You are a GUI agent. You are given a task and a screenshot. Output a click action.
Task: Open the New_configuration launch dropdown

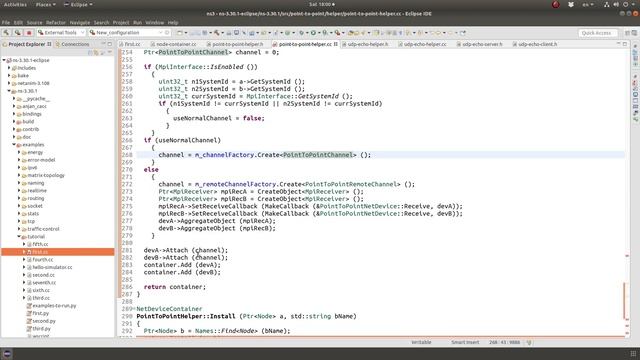click(160, 33)
